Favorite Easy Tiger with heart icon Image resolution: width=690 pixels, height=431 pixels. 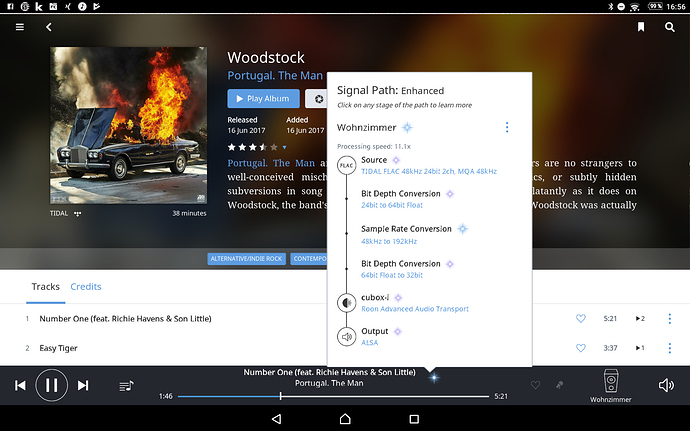click(581, 348)
